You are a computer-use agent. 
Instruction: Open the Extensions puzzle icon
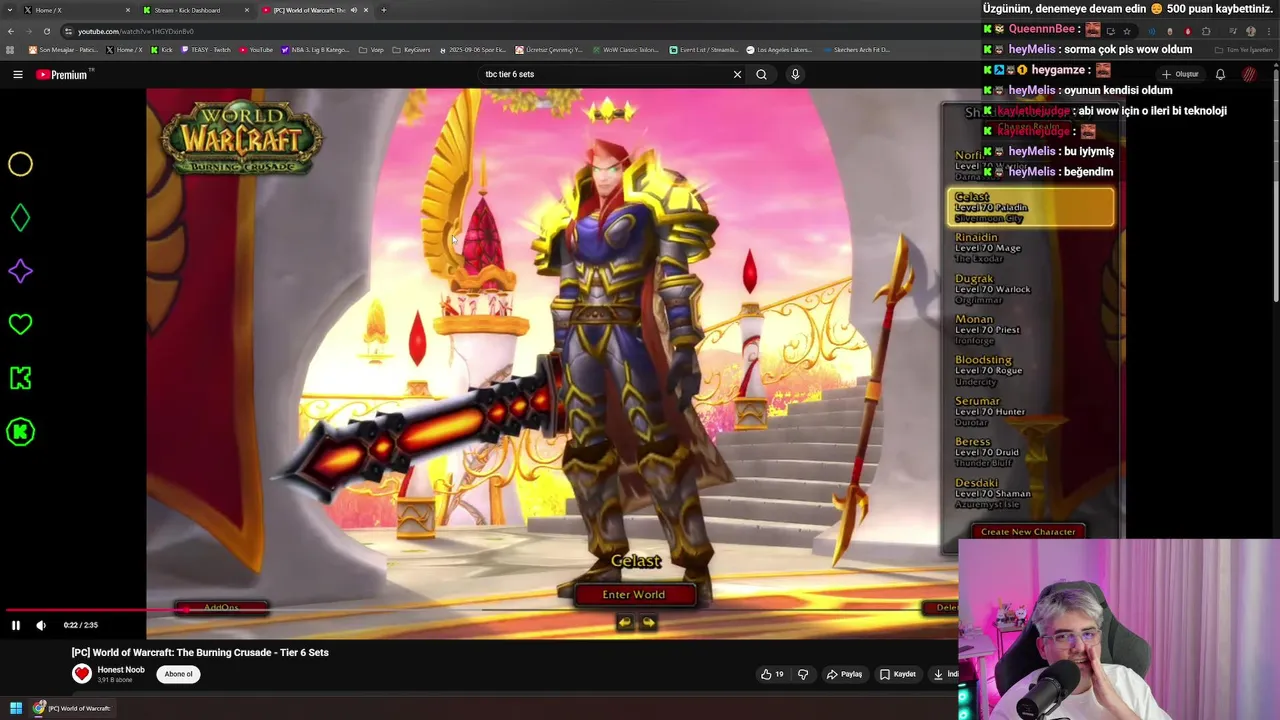1206,31
